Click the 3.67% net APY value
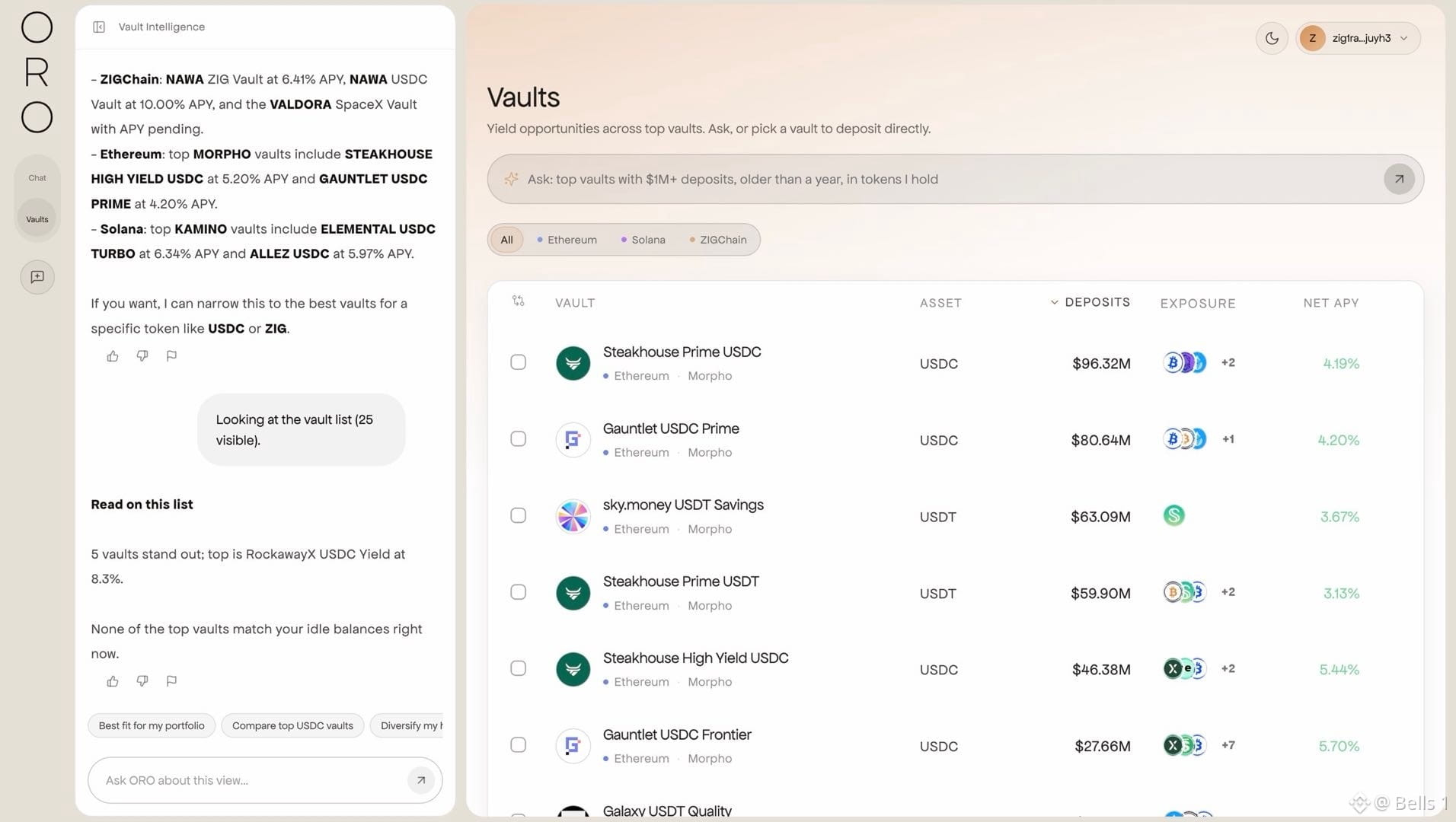The height and width of the screenshot is (822, 1456). pyautogui.click(x=1339, y=517)
